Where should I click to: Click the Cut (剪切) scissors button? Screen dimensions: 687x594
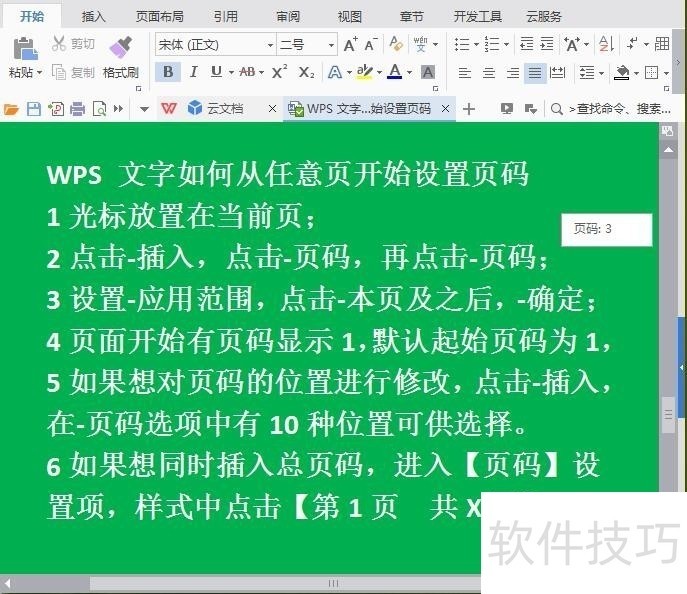pos(73,44)
